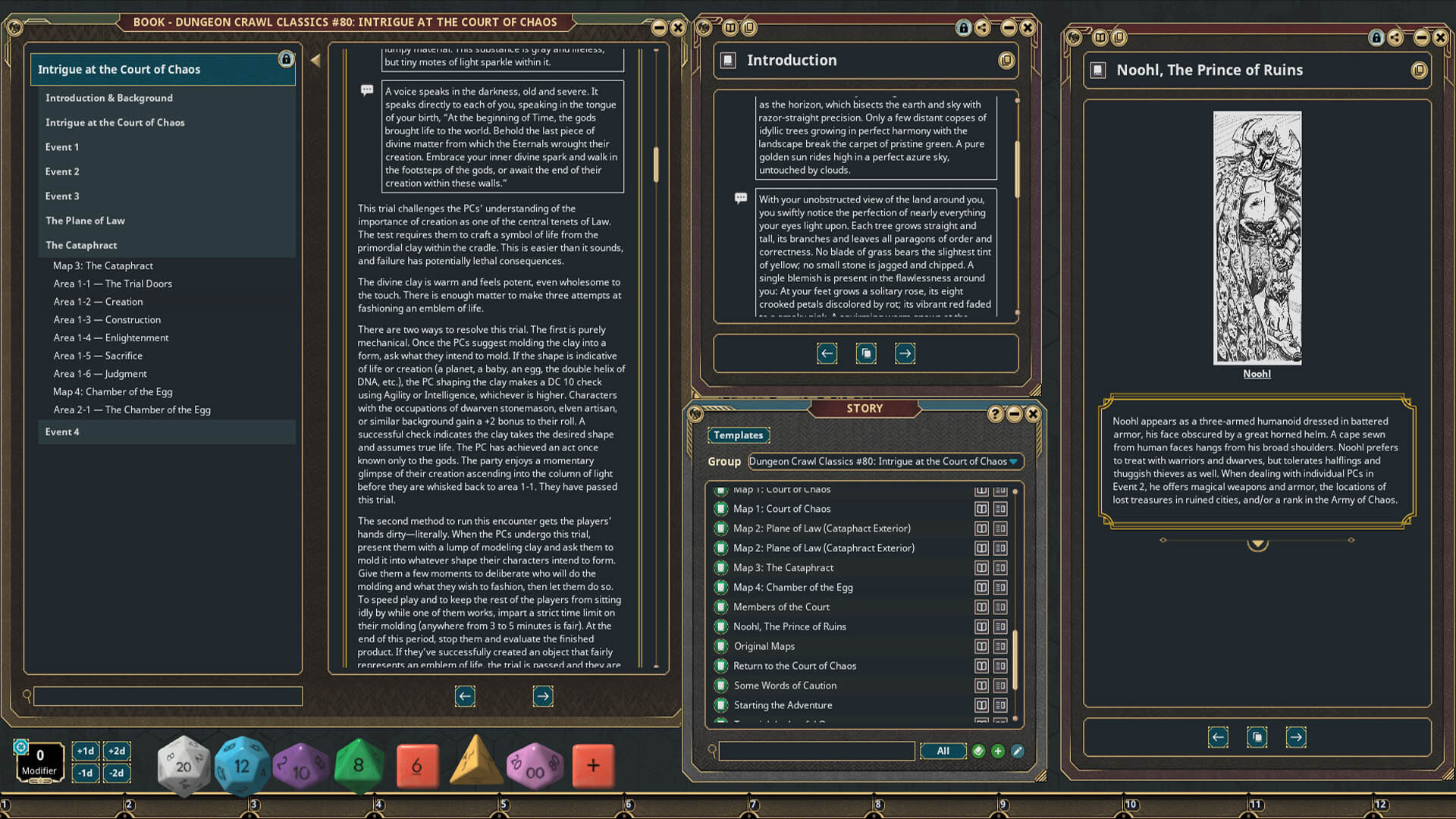This screenshot has height=819, width=1456.
Task: Click the green d8 die
Action: tap(359, 765)
